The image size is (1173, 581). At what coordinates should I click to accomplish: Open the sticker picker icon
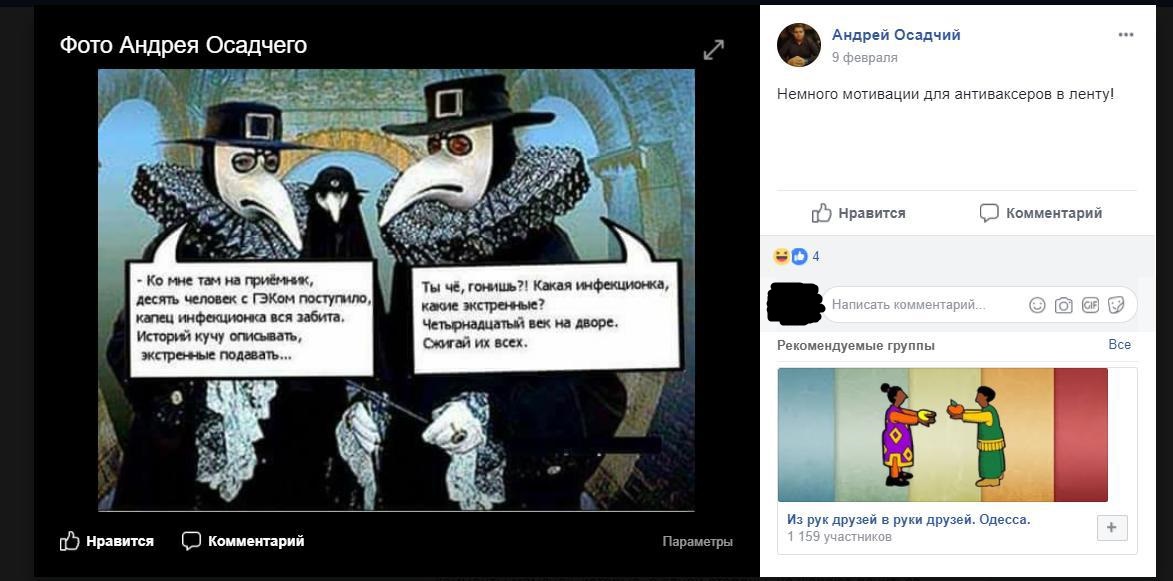pos(1116,305)
